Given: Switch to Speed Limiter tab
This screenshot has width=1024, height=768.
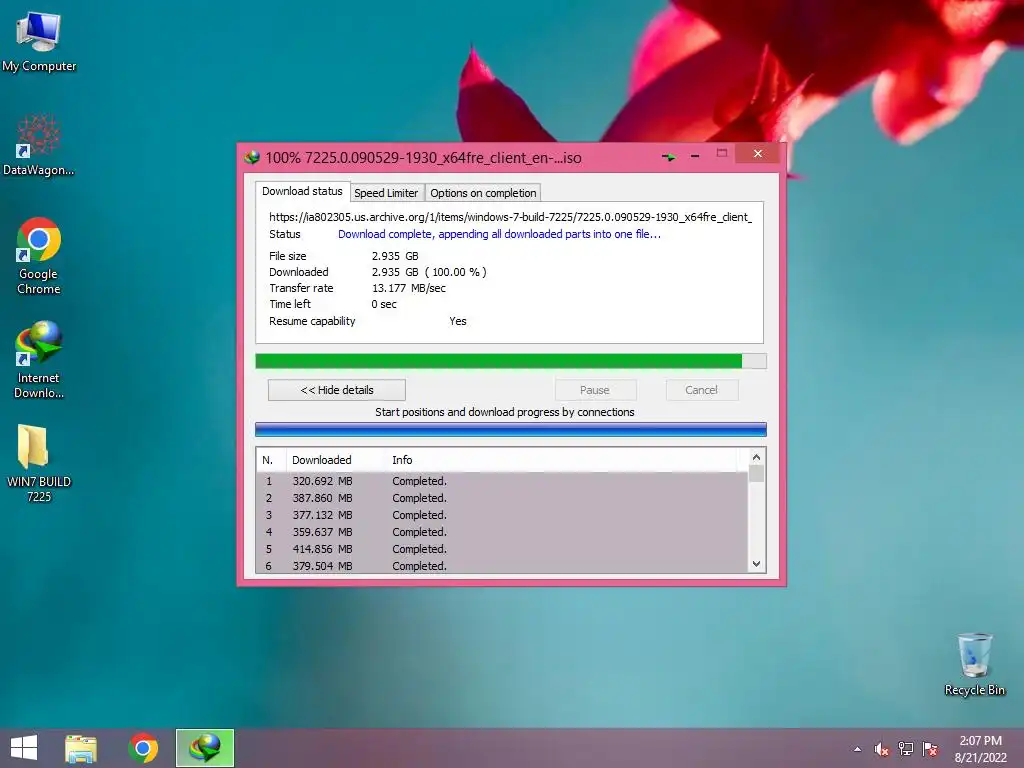Looking at the screenshot, I should click(x=386, y=193).
